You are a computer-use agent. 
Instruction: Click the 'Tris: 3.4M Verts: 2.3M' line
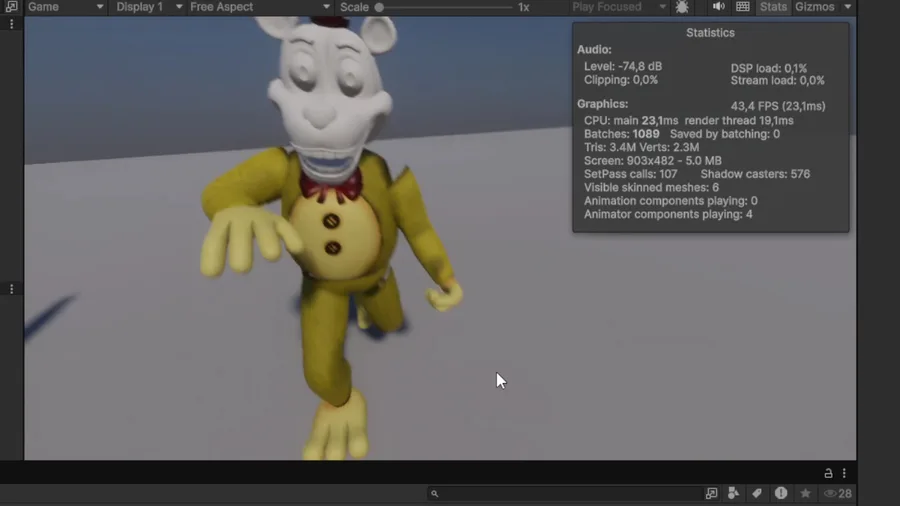point(641,147)
